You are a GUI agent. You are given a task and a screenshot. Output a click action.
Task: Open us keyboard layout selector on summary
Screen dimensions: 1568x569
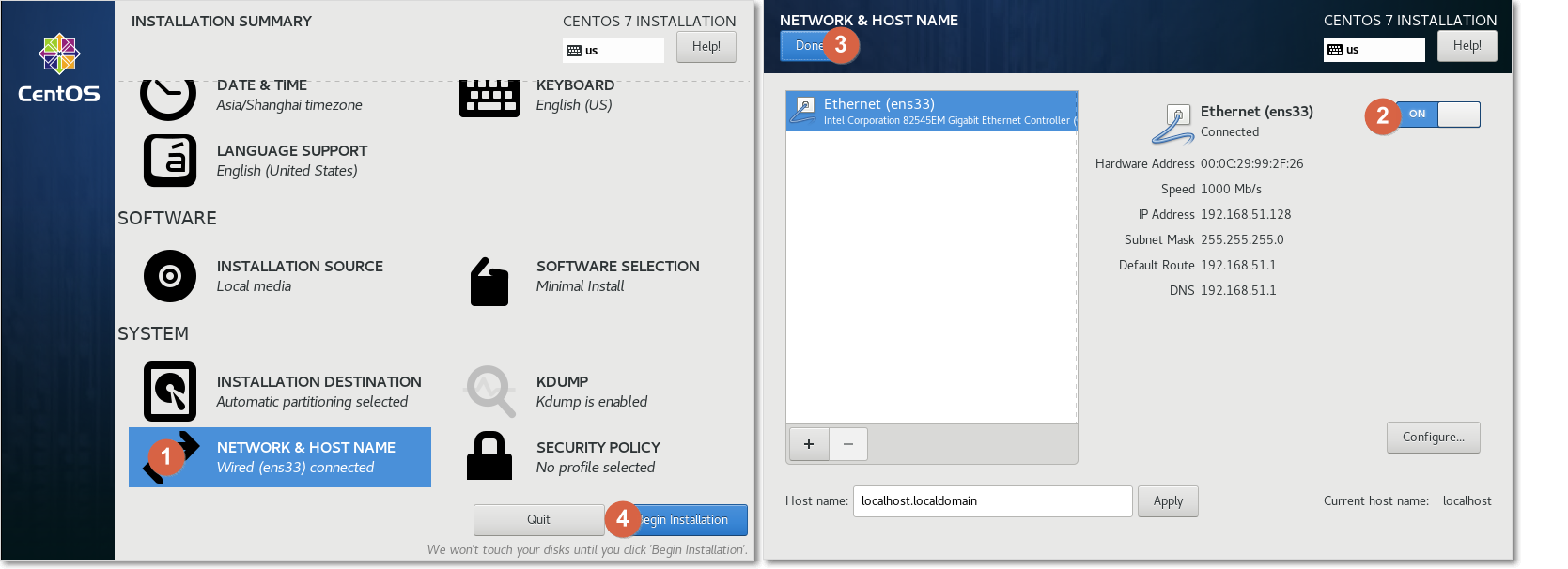coord(613,51)
